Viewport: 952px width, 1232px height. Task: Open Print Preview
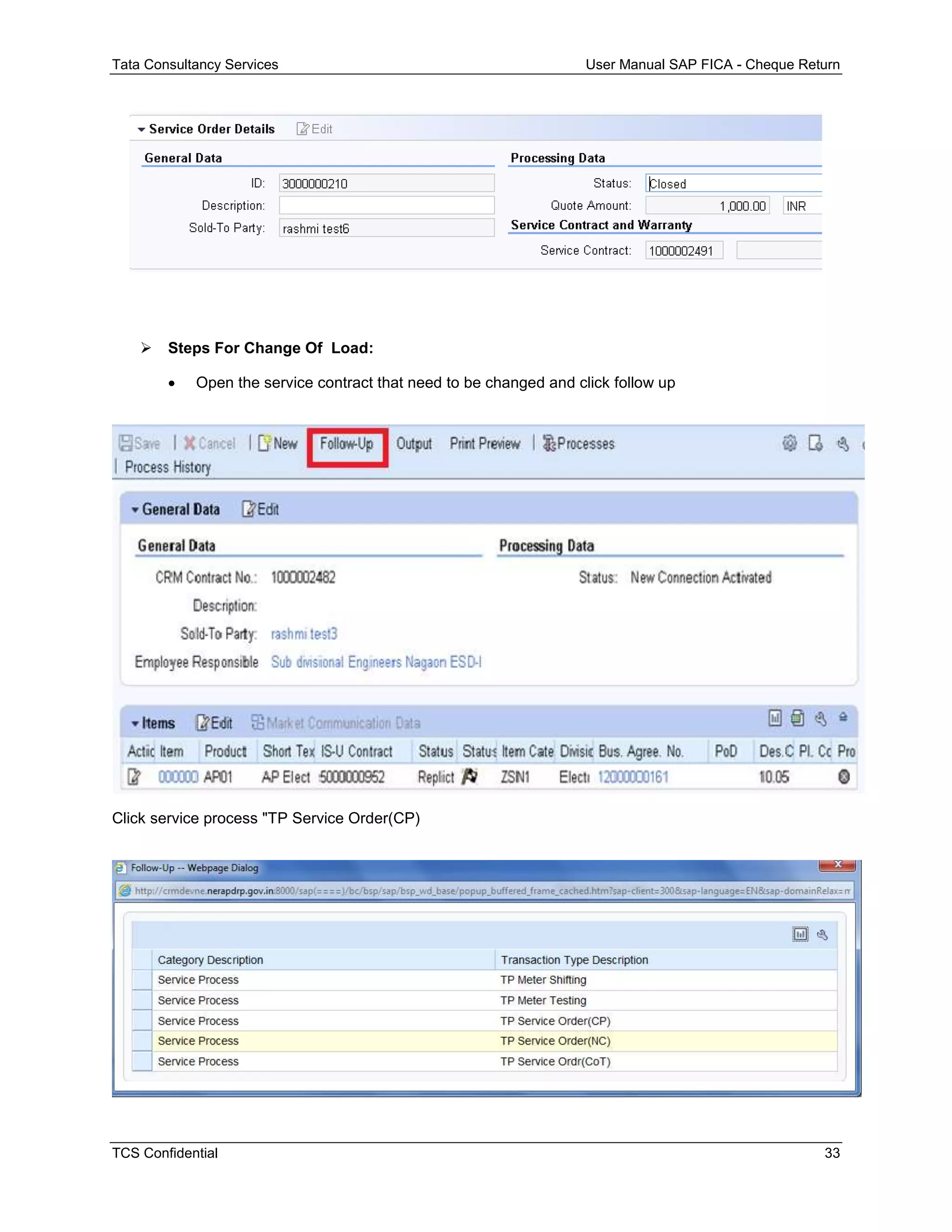485,444
